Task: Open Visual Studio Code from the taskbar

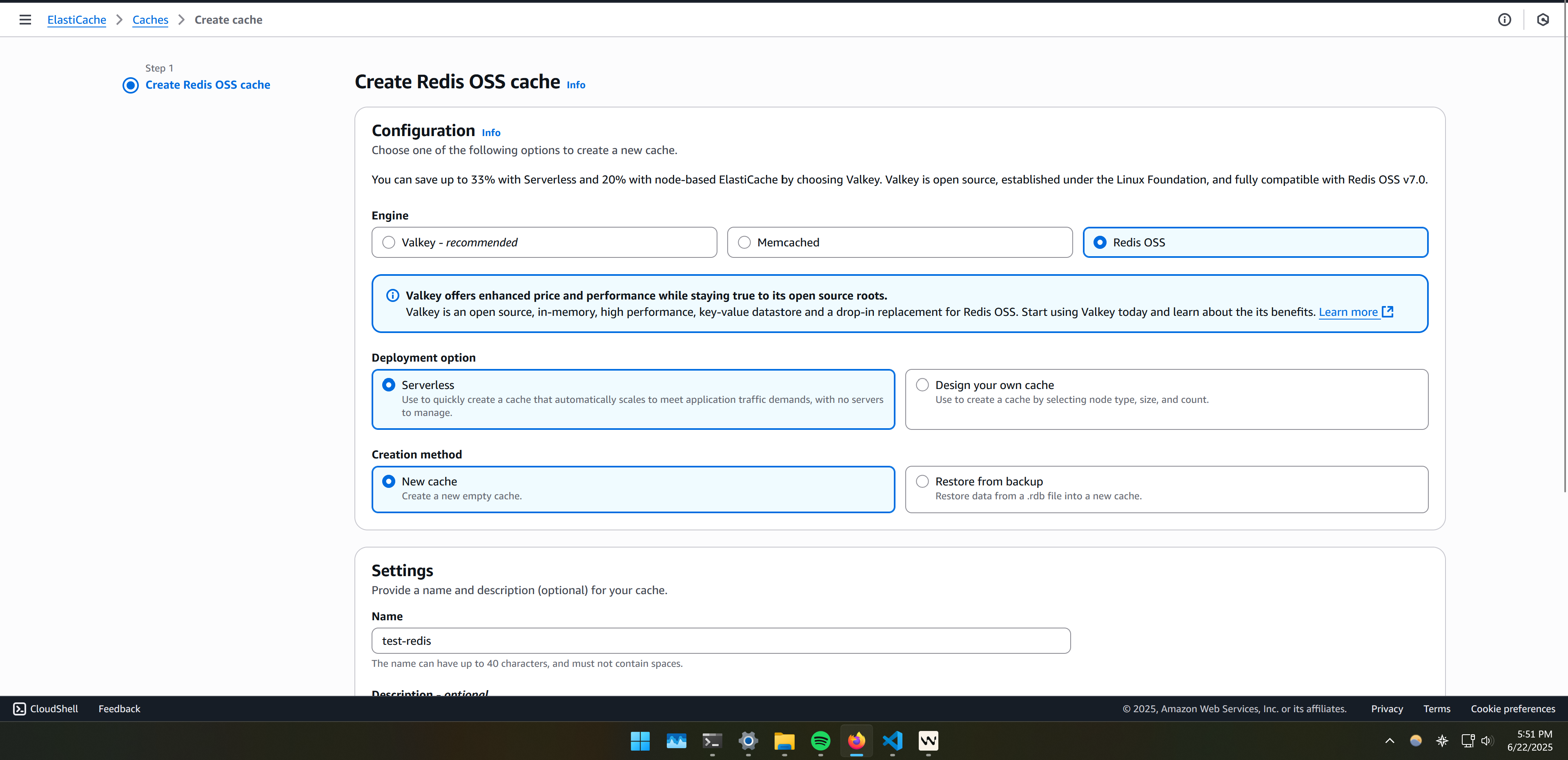Action: click(892, 740)
